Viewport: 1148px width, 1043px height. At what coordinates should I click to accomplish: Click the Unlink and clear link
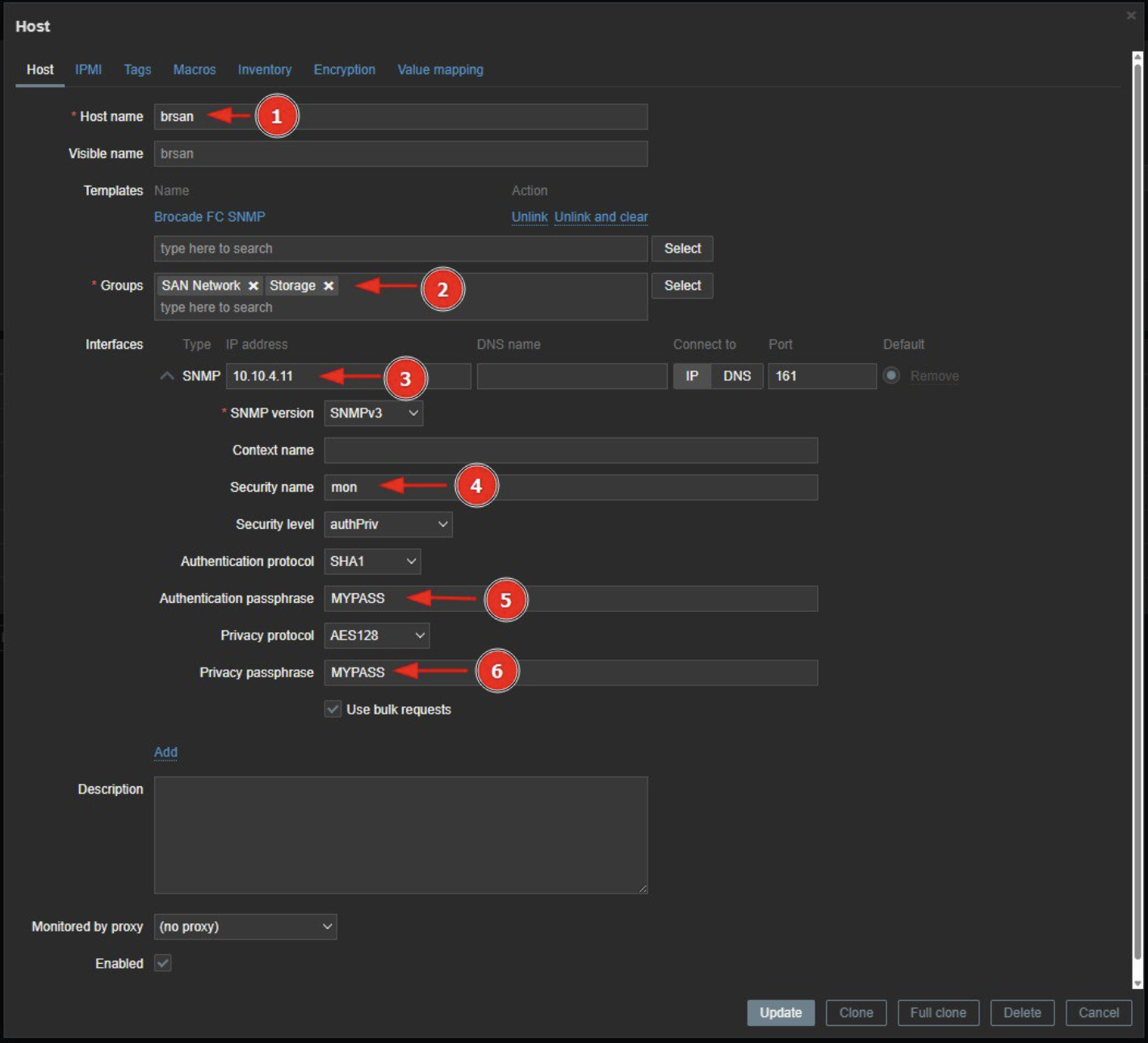(601, 217)
